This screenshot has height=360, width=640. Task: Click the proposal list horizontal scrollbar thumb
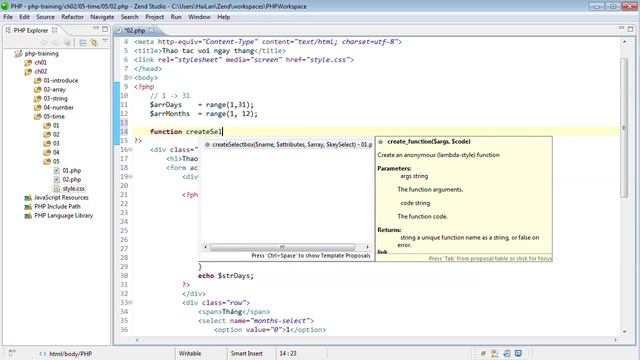[282, 247]
